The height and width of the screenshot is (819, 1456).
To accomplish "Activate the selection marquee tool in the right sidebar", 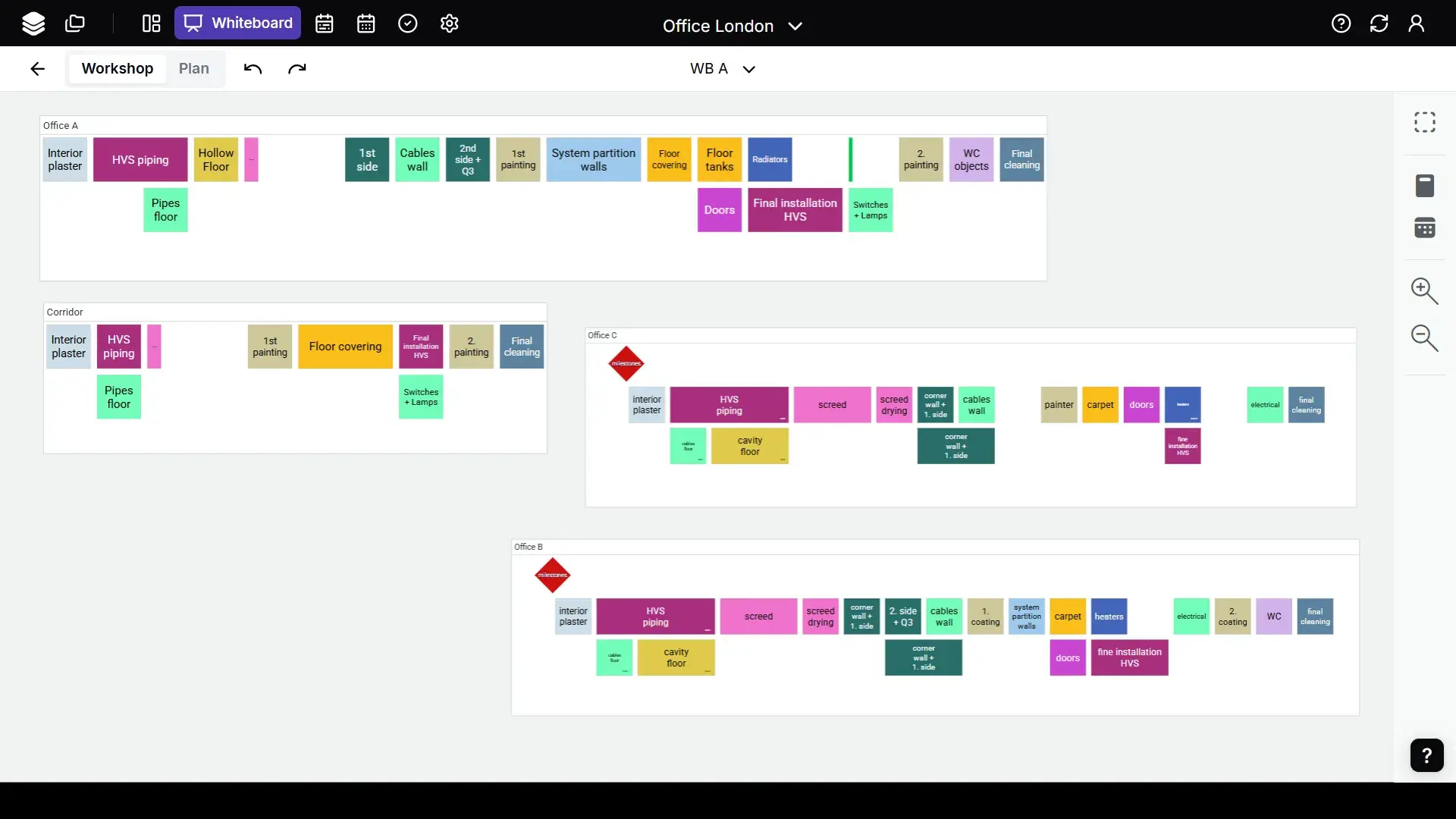I will pos(1425,121).
